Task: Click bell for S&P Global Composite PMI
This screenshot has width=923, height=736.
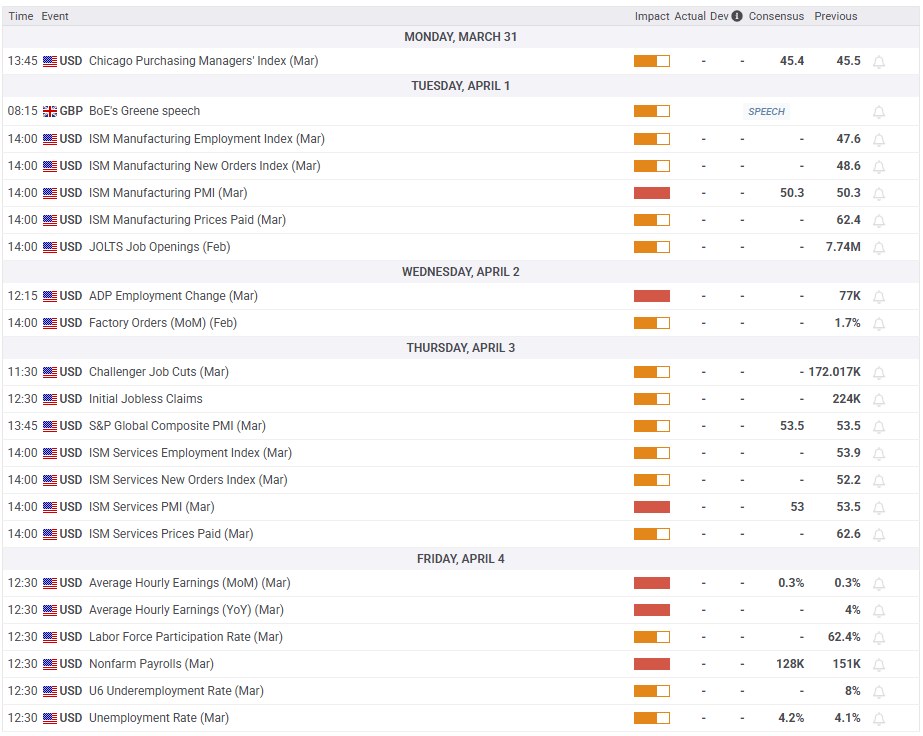Action: tap(879, 427)
